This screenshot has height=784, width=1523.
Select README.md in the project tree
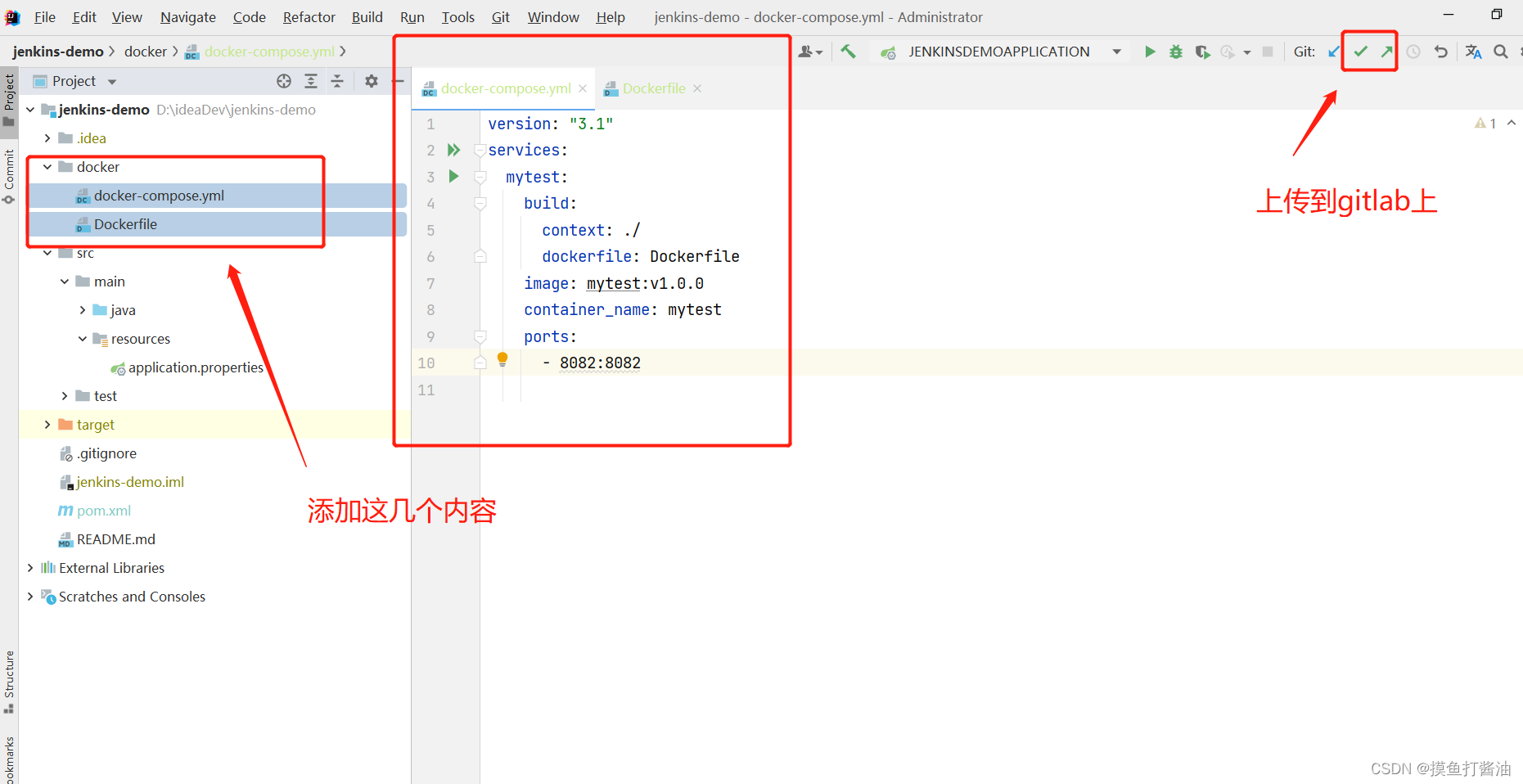[116, 539]
